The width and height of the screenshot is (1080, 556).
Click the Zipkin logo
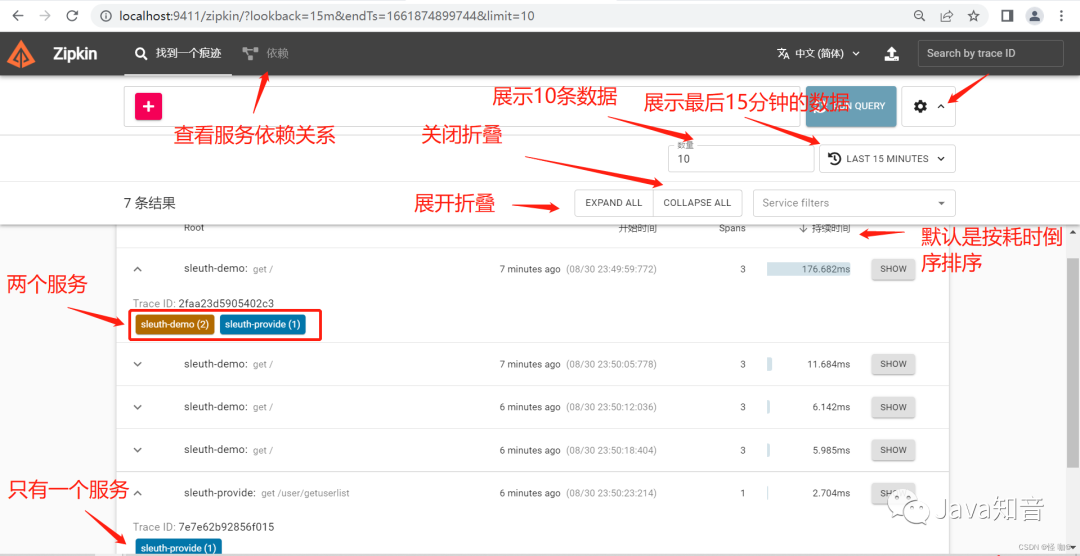tap(21, 54)
